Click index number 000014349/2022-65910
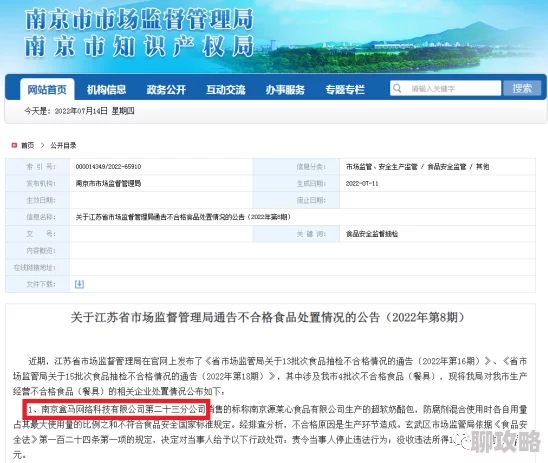 point(108,167)
